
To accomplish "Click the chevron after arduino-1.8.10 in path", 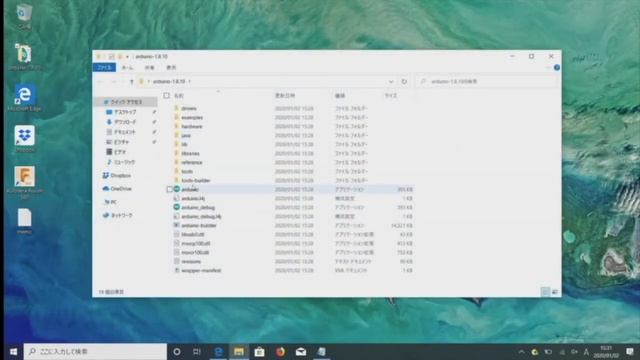I will coord(190,82).
